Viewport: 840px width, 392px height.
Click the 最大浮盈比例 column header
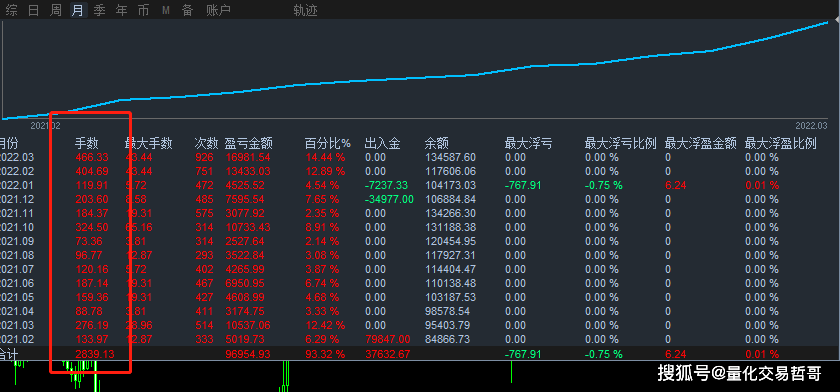pos(781,144)
